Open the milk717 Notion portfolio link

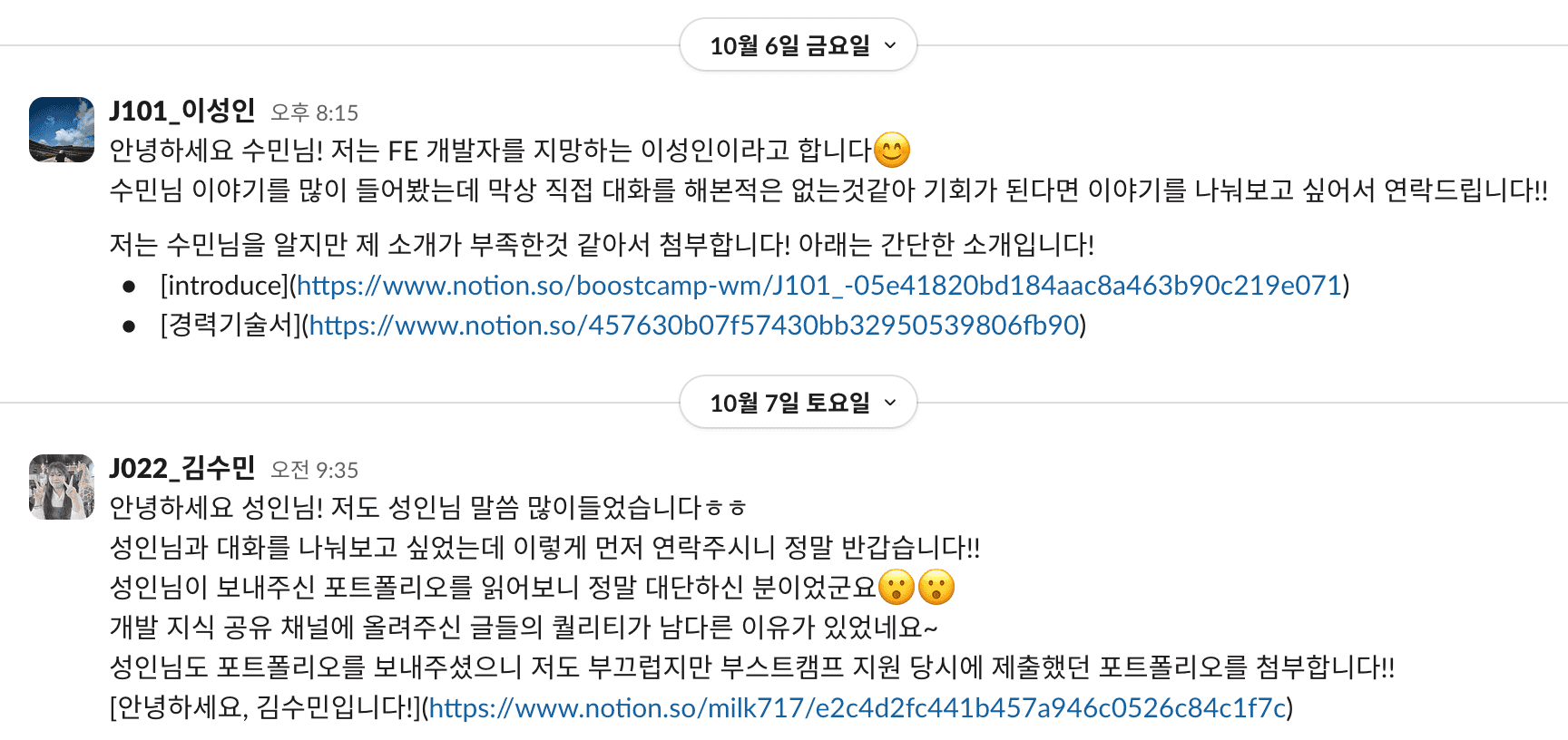click(857, 708)
